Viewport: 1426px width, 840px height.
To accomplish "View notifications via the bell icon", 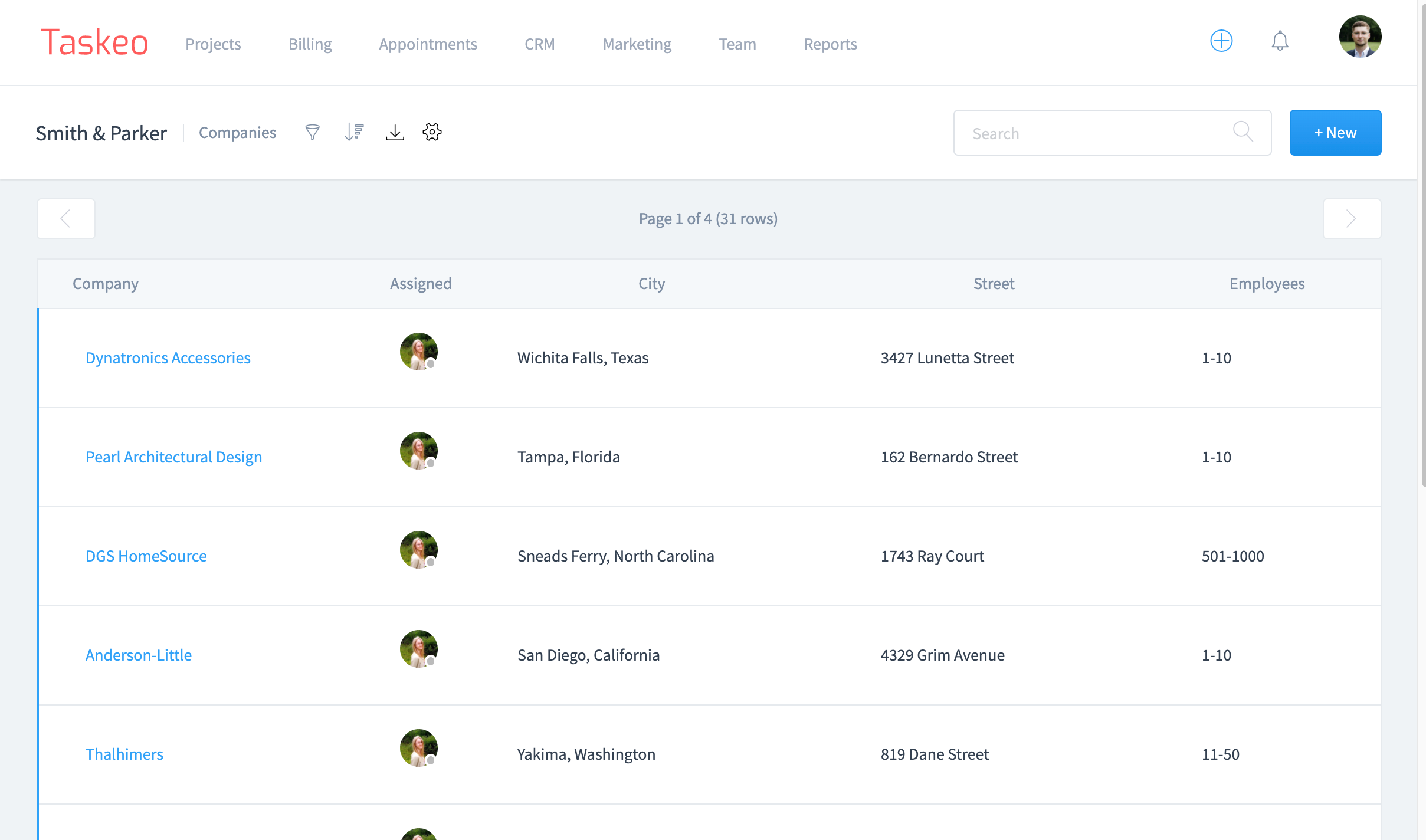I will [1280, 41].
